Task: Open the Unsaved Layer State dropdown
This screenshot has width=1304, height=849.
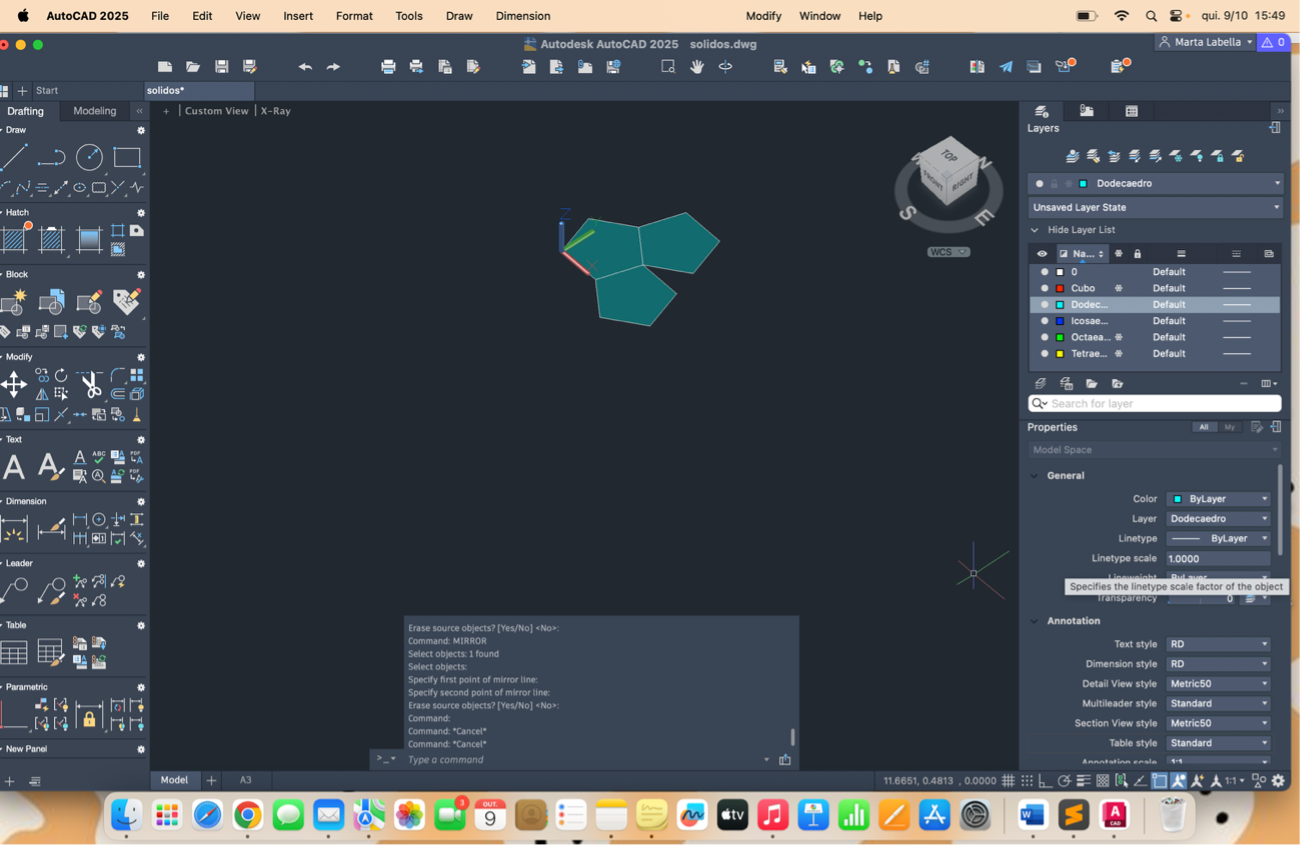Action: tap(1155, 208)
